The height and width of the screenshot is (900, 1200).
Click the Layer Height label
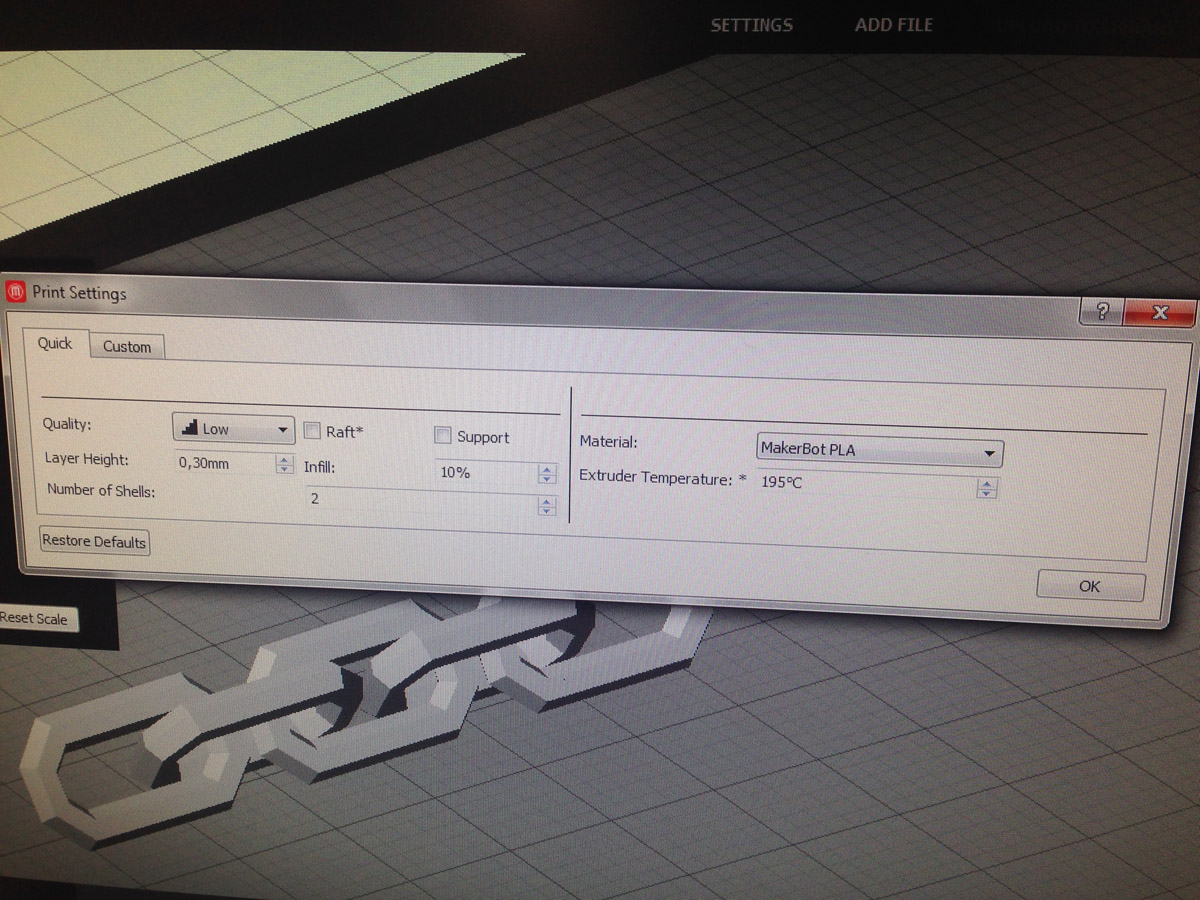(86, 459)
